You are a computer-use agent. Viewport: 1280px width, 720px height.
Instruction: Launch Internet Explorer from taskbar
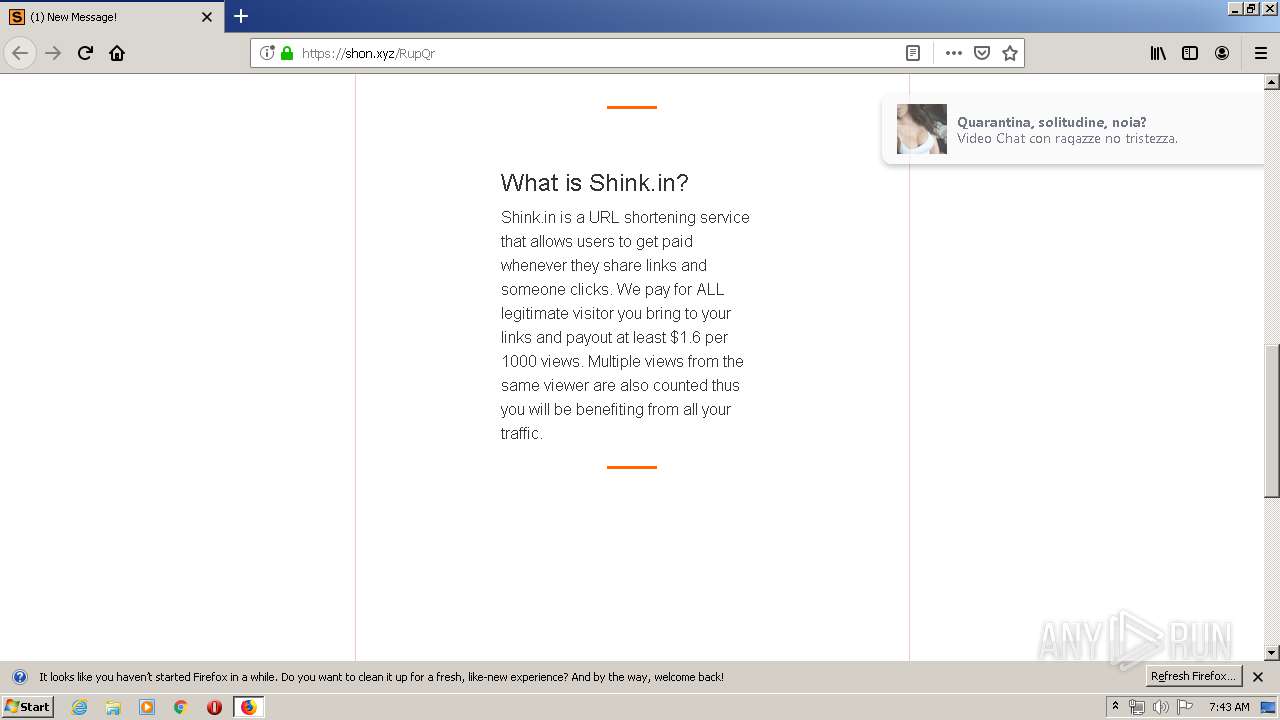coord(79,707)
